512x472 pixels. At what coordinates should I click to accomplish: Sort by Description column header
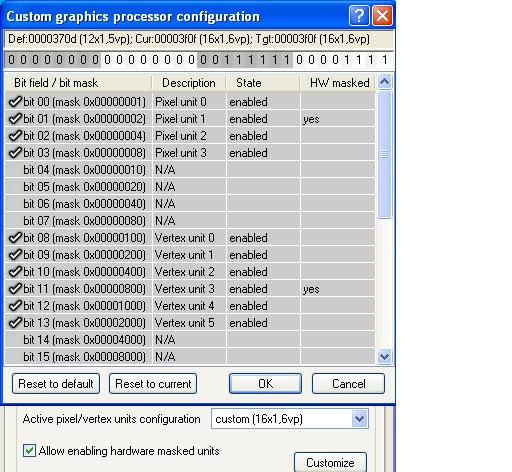[x=189, y=83]
